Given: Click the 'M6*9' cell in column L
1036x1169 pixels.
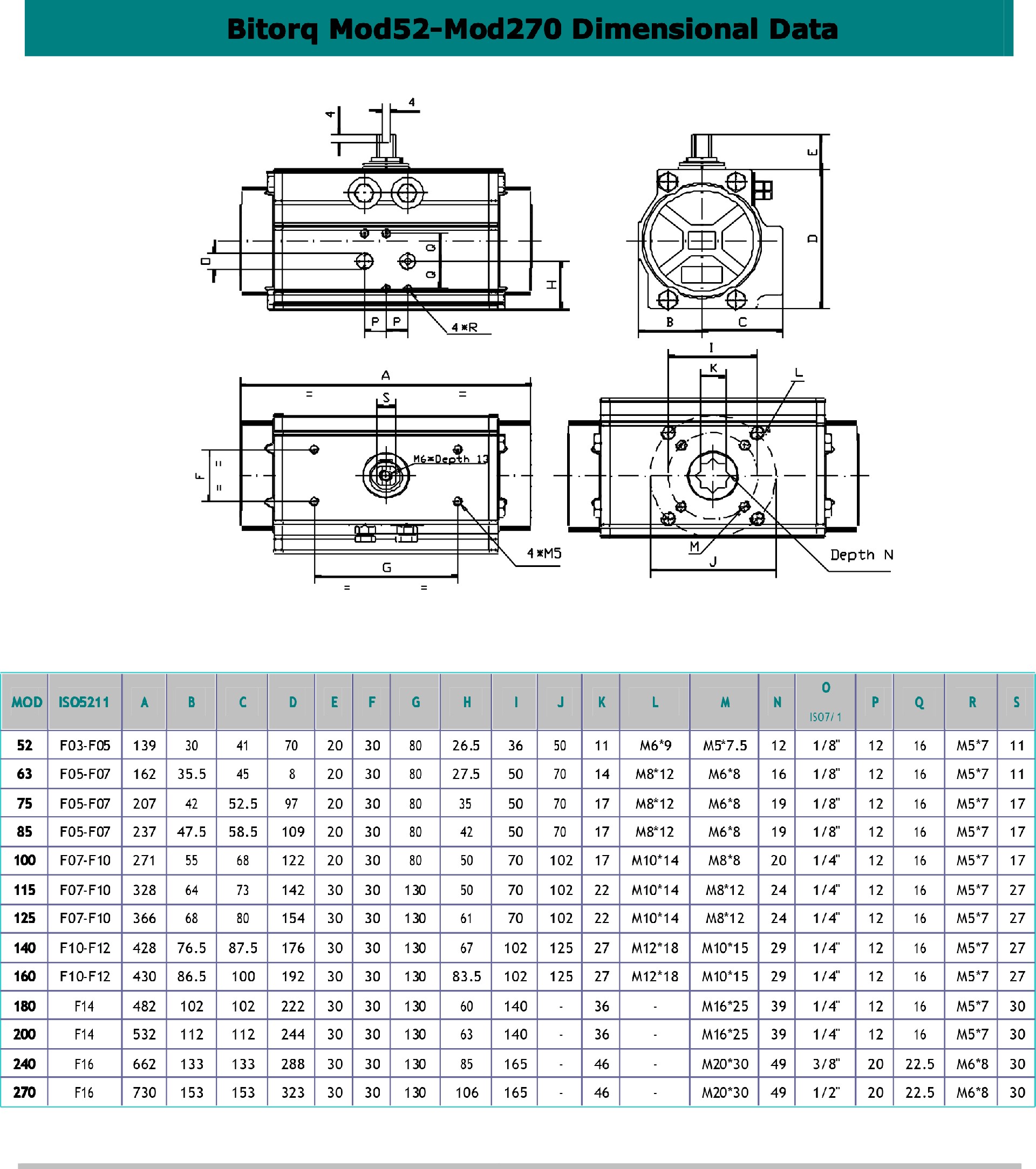Looking at the screenshot, I should click(656, 746).
